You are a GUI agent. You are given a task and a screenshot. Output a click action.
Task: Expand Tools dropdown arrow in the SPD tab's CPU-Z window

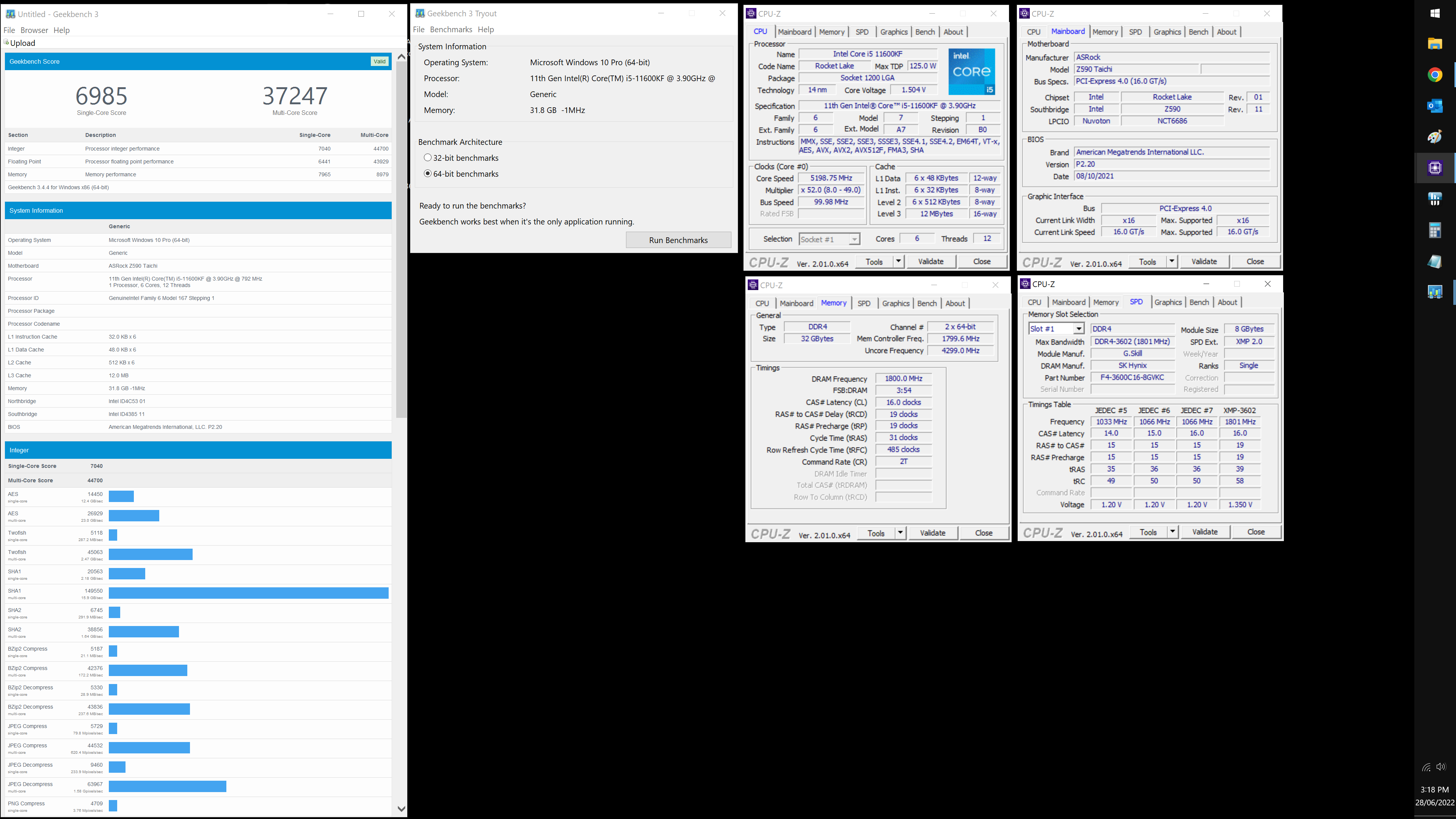click(x=1172, y=531)
